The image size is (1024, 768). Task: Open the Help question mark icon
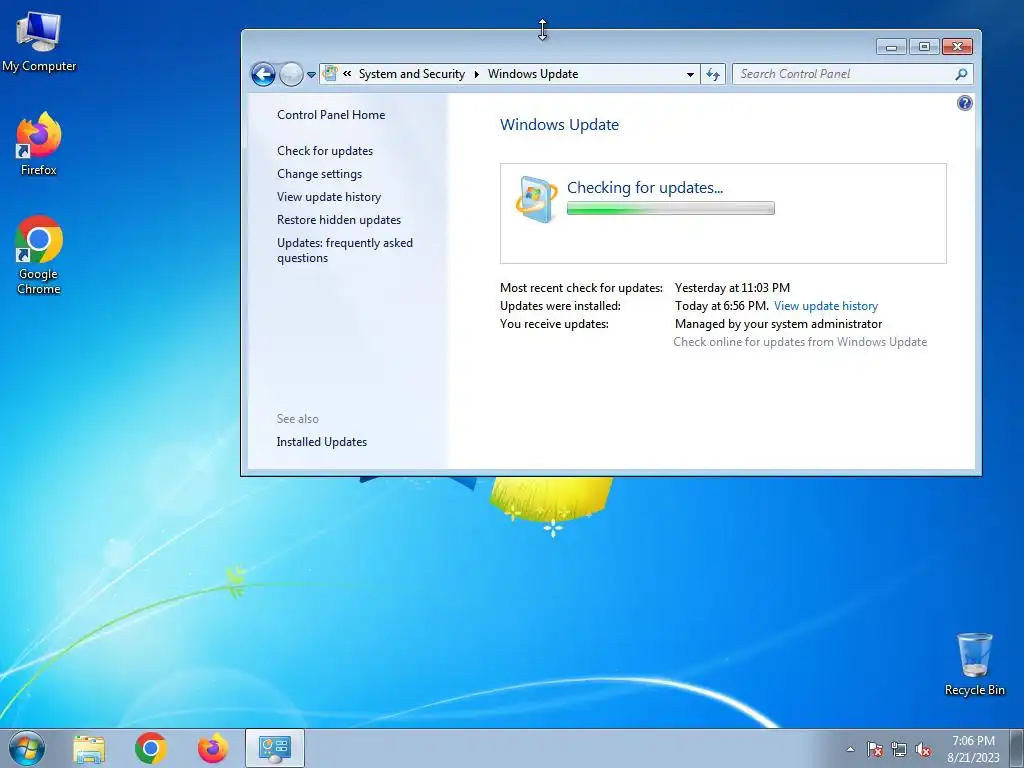[x=965, y=103]
